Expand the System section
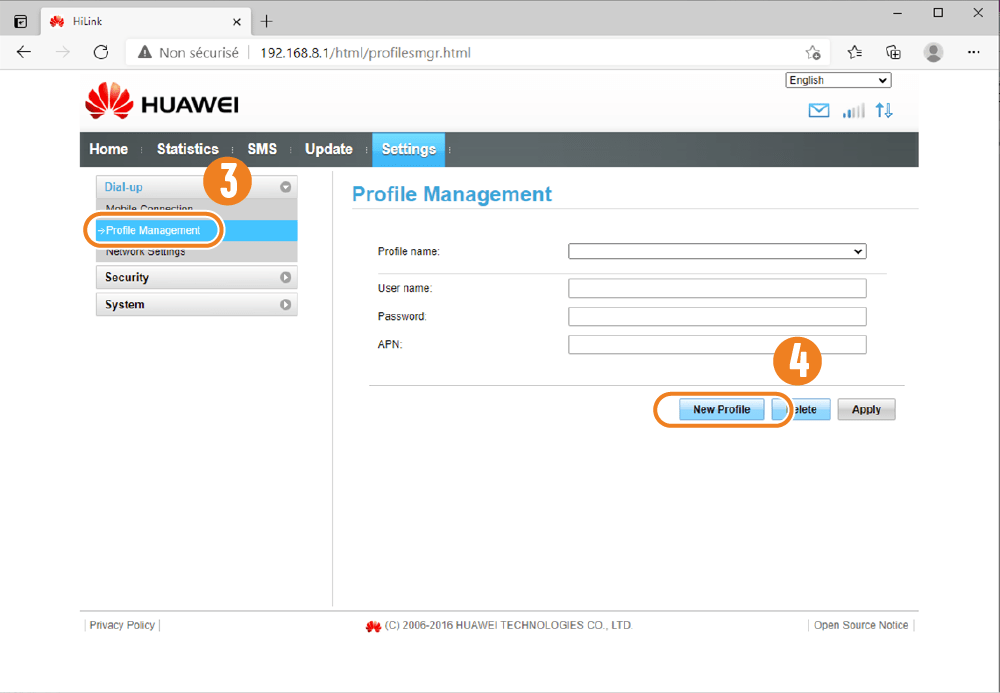This screenshot has height=693, width=1000. pyautogui.click(x=196, y=305)
